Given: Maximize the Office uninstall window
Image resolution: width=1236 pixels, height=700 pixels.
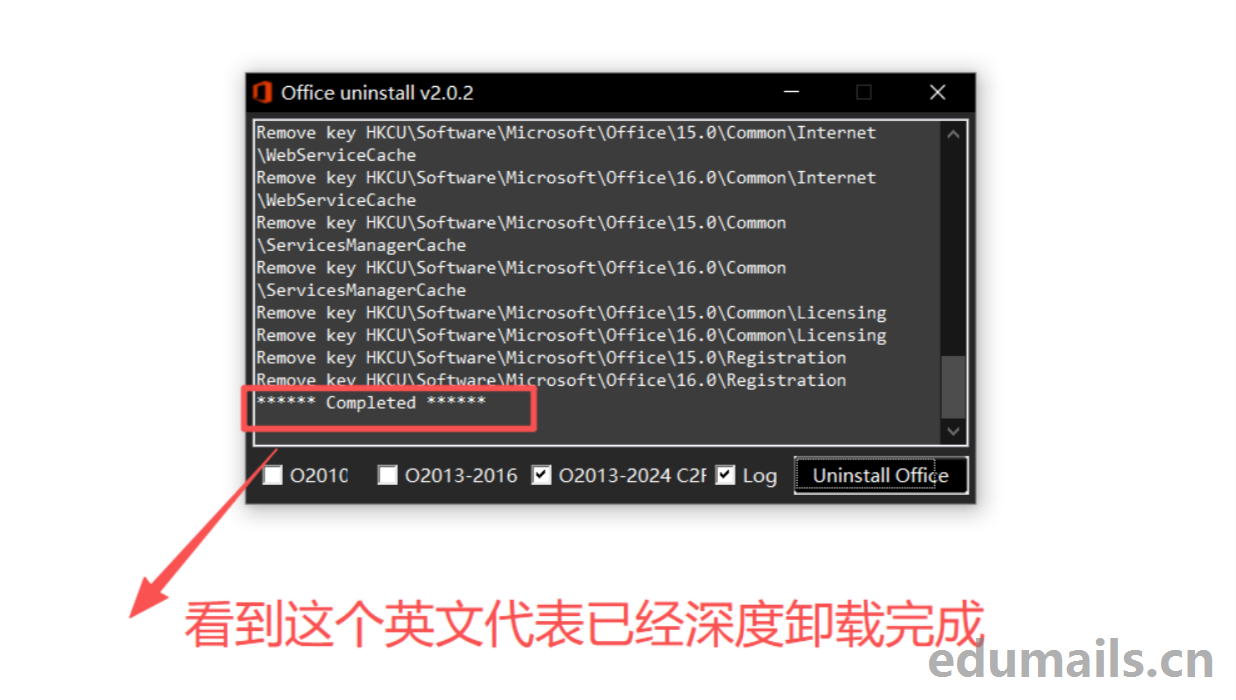Looking at the screenshot, I should pos(864,92).
